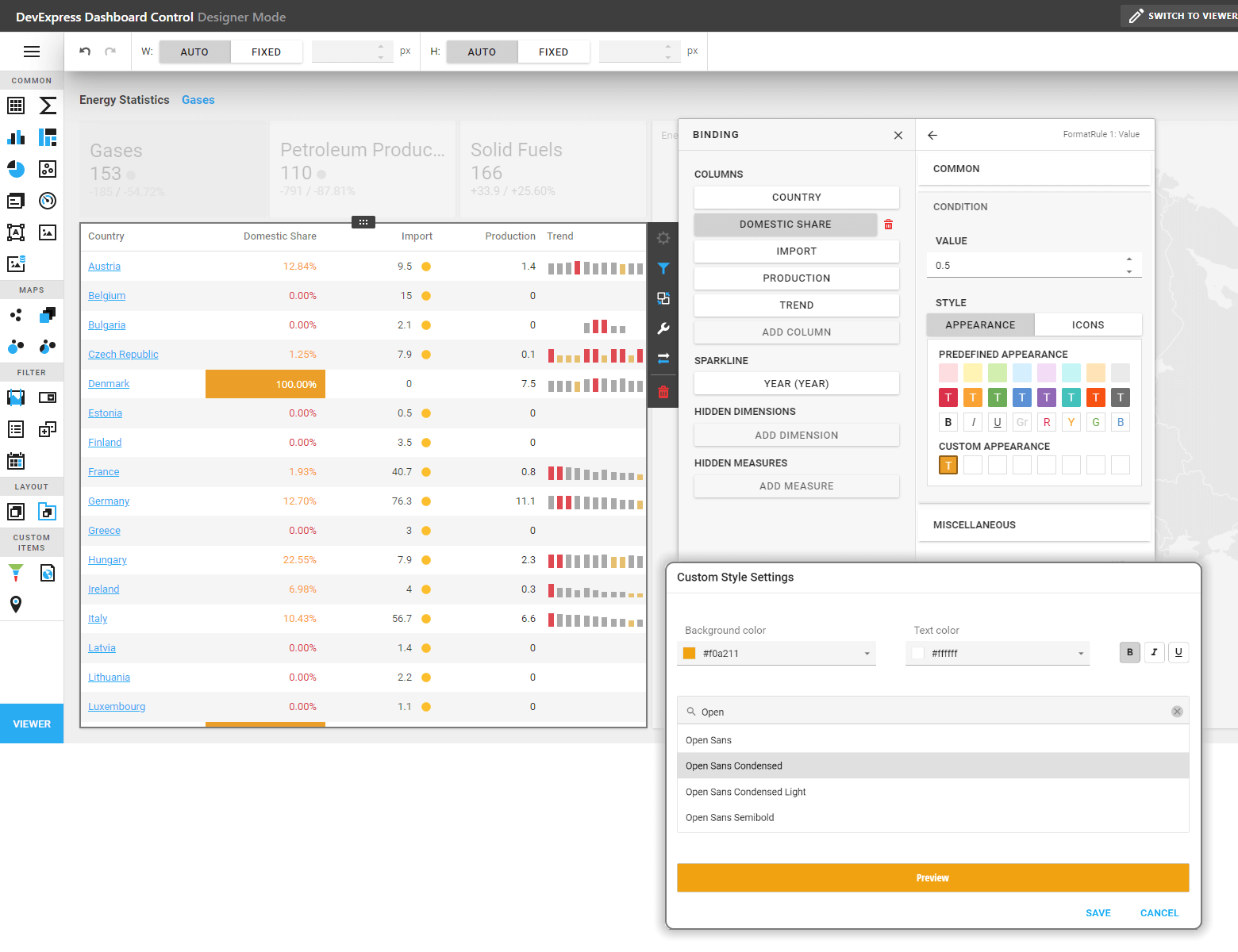Click the SAVE button in Custom Style Settings

pos(1098,912)
